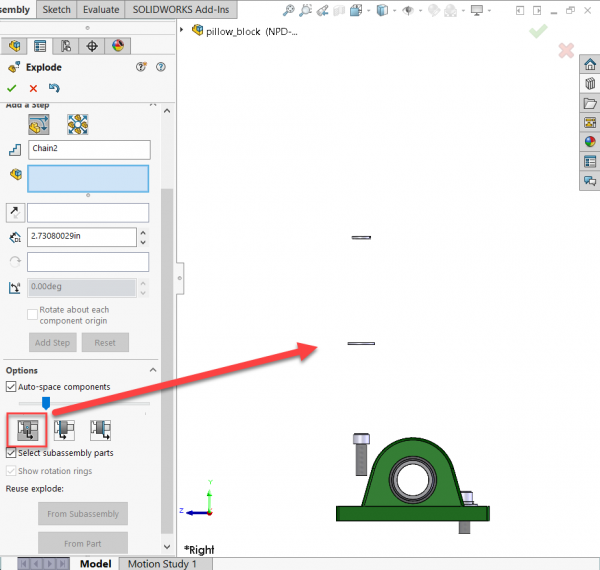Click the Previous View icon
This screenshot has width=600, height=570.
point(322,10)
